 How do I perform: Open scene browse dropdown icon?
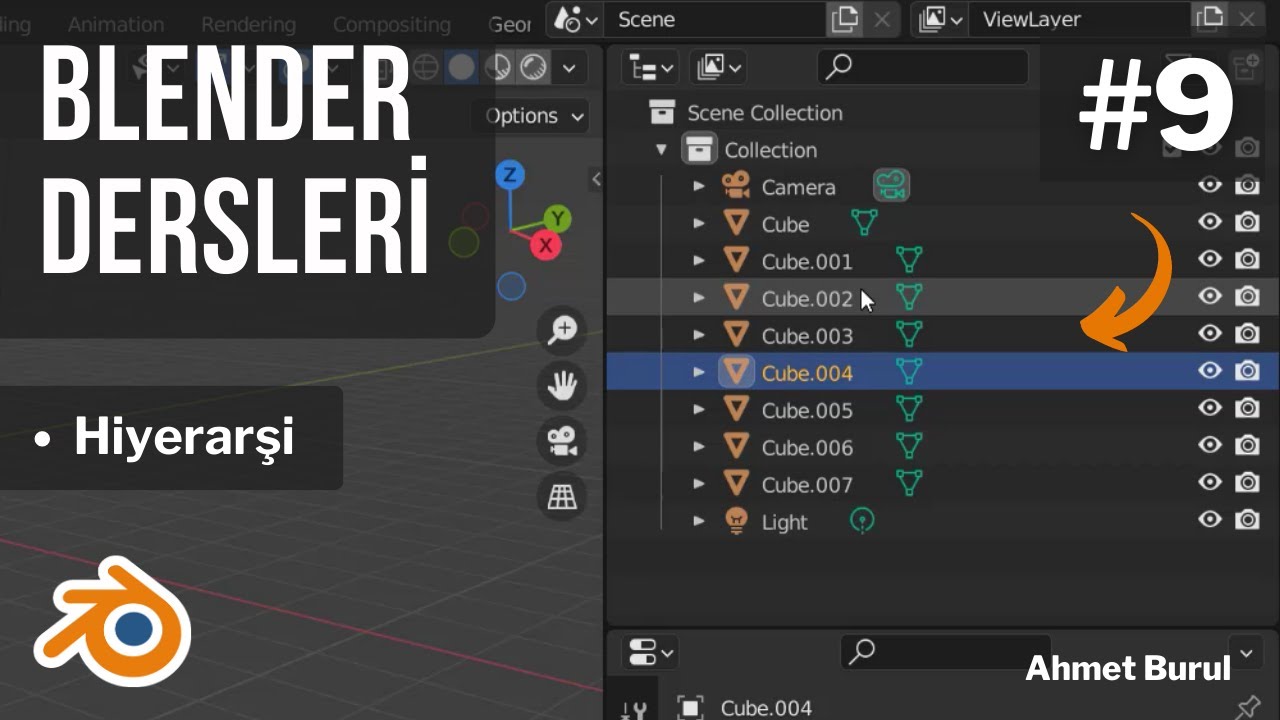point(577,19)
